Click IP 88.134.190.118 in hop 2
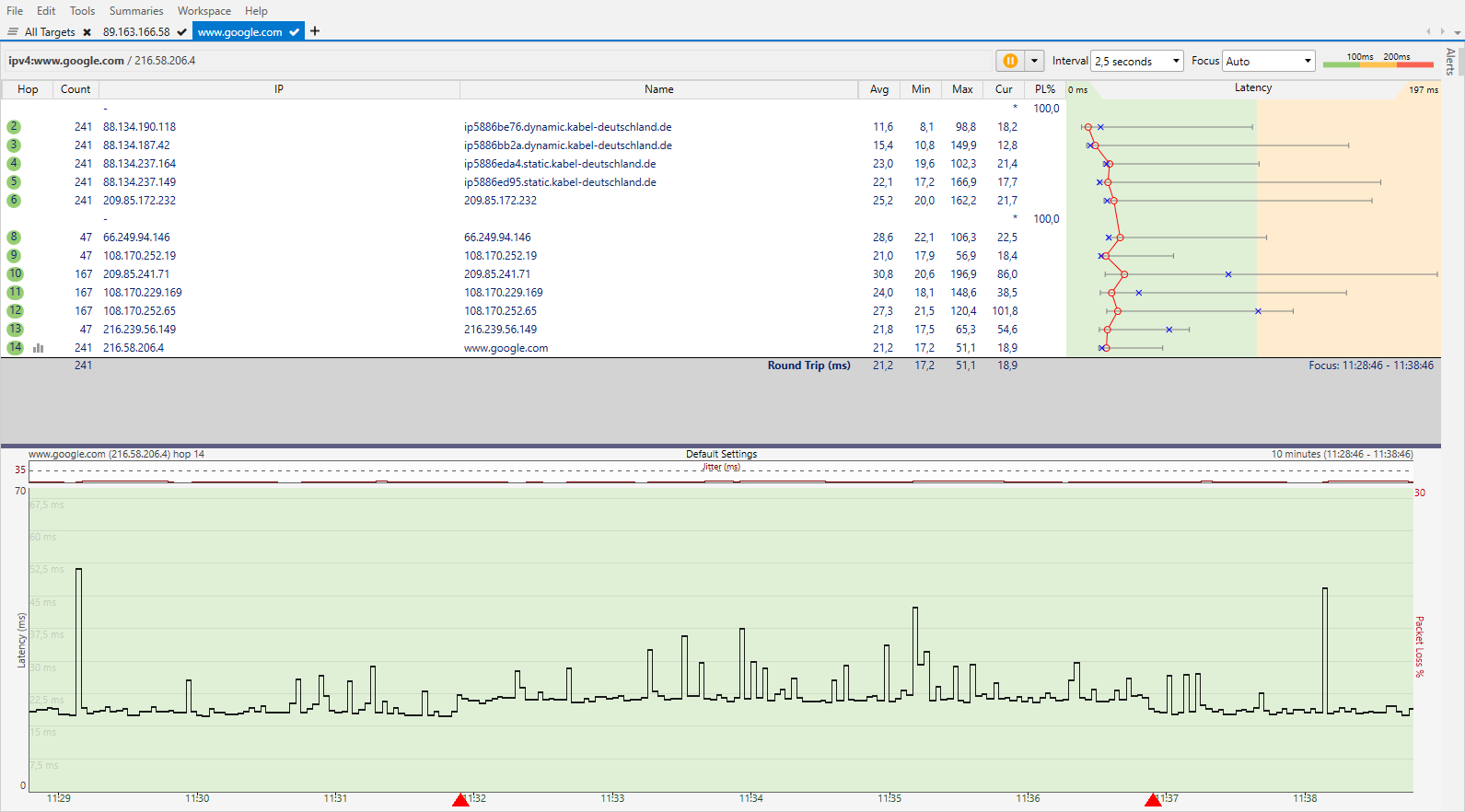The image size is (1465, 812). [139, 127]
